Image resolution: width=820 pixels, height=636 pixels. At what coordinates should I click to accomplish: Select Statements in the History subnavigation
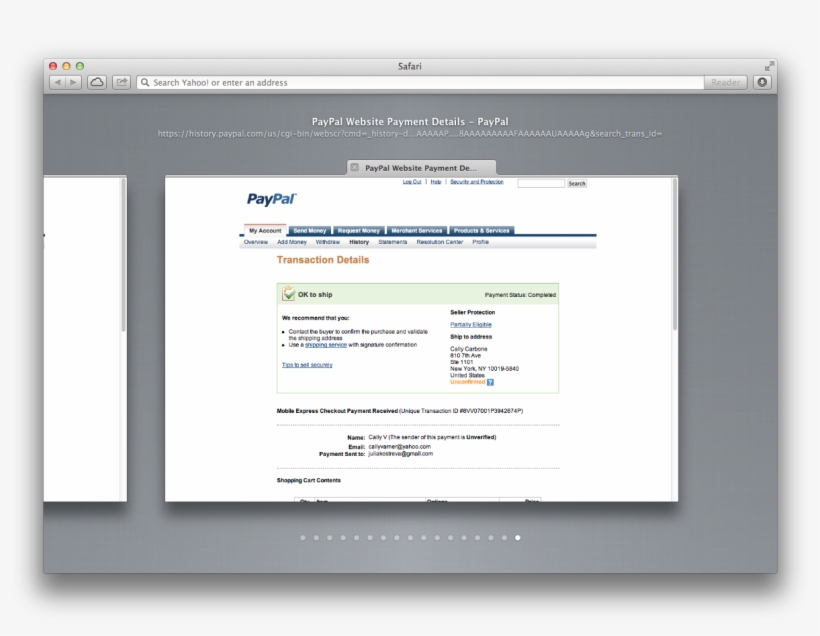point(392,242)
